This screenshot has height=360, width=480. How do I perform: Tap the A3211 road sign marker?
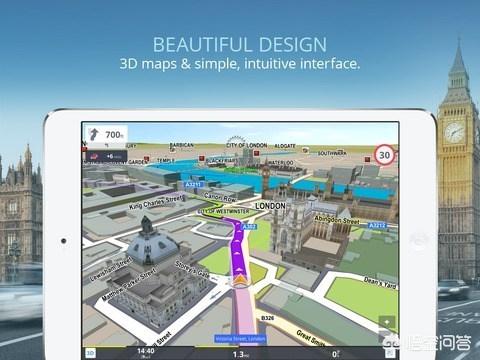coord(193,184)
